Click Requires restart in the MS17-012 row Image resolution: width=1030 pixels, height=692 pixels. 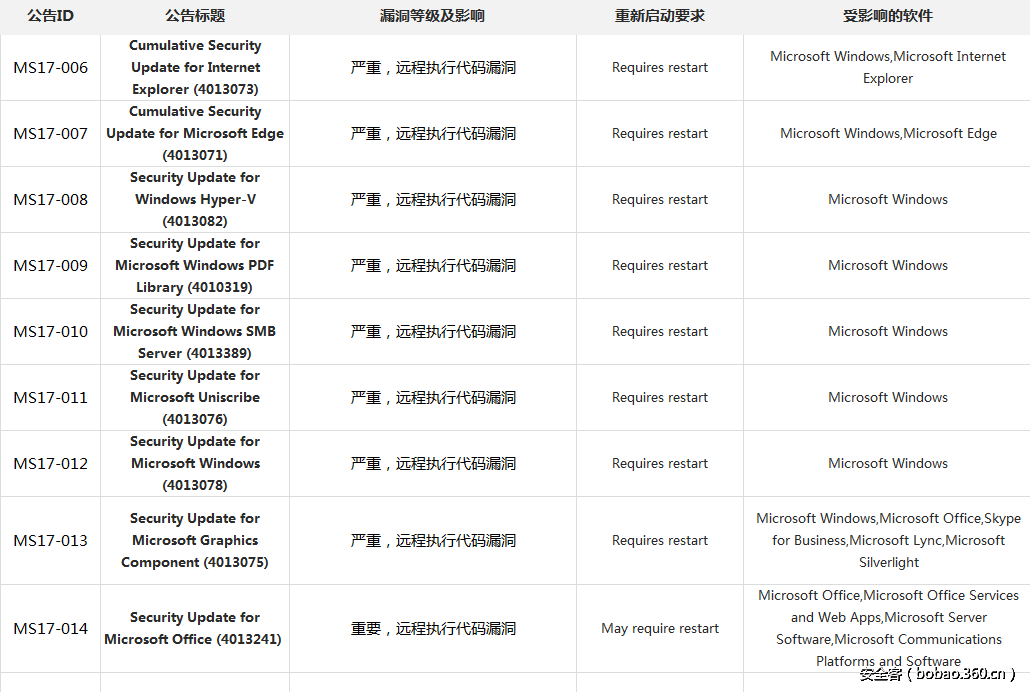[660, 463]
